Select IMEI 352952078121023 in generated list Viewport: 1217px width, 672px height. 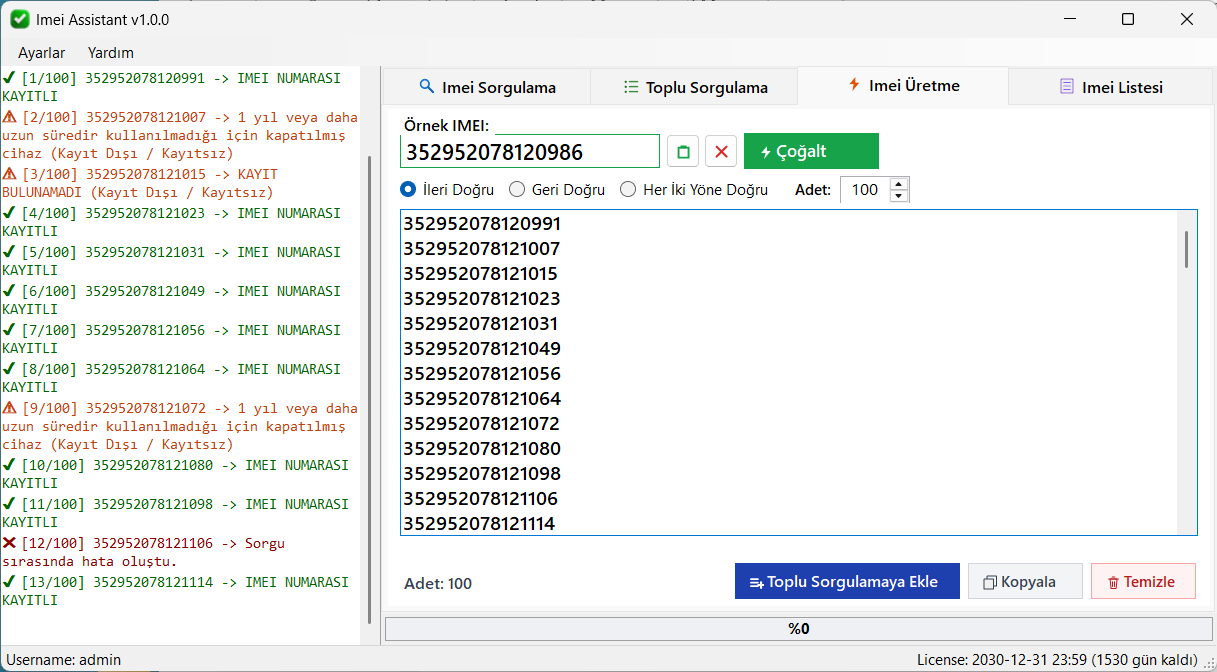click(x=482, y=299)
